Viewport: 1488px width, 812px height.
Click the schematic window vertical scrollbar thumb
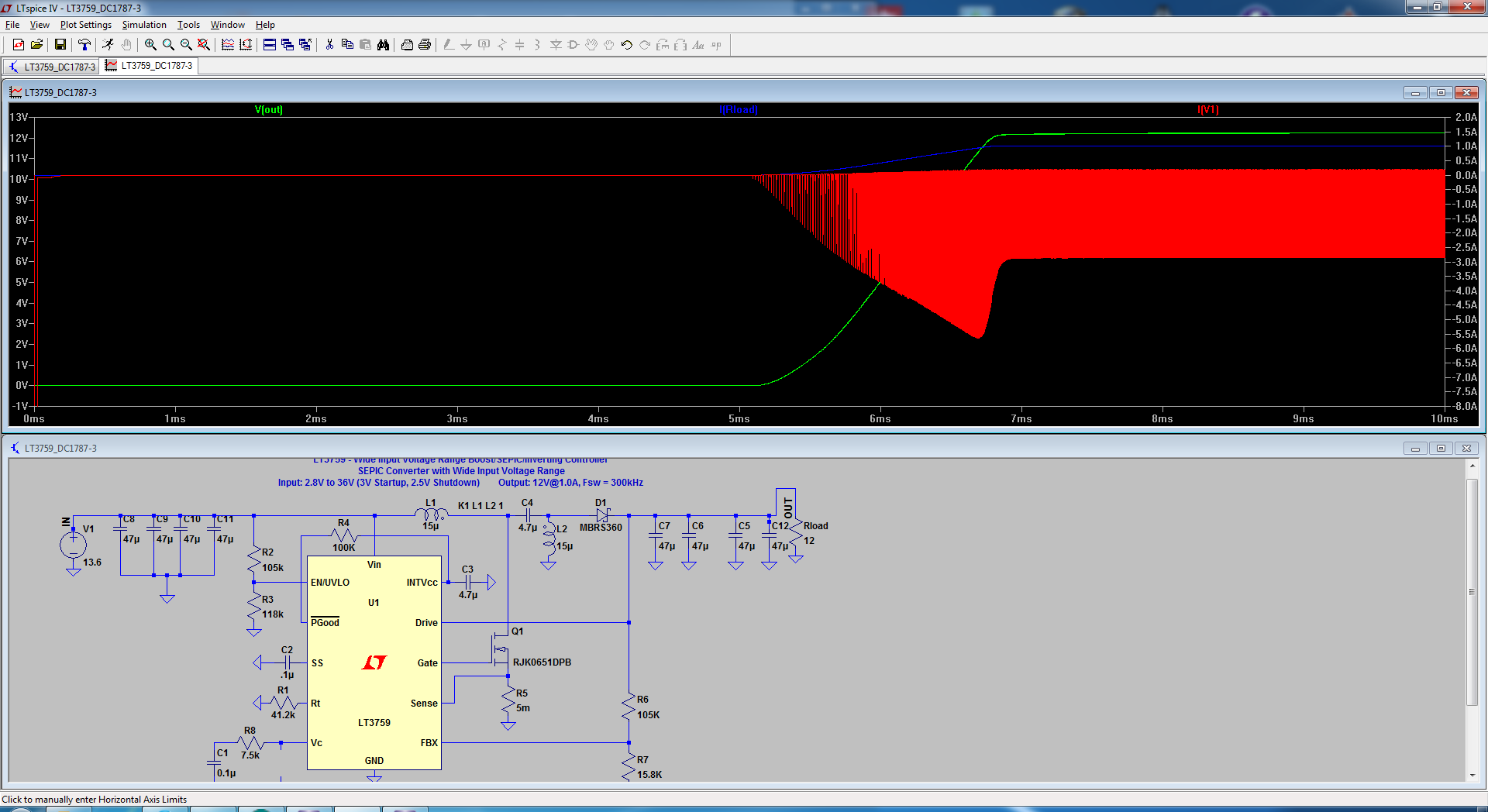[x=1472, y=592]
